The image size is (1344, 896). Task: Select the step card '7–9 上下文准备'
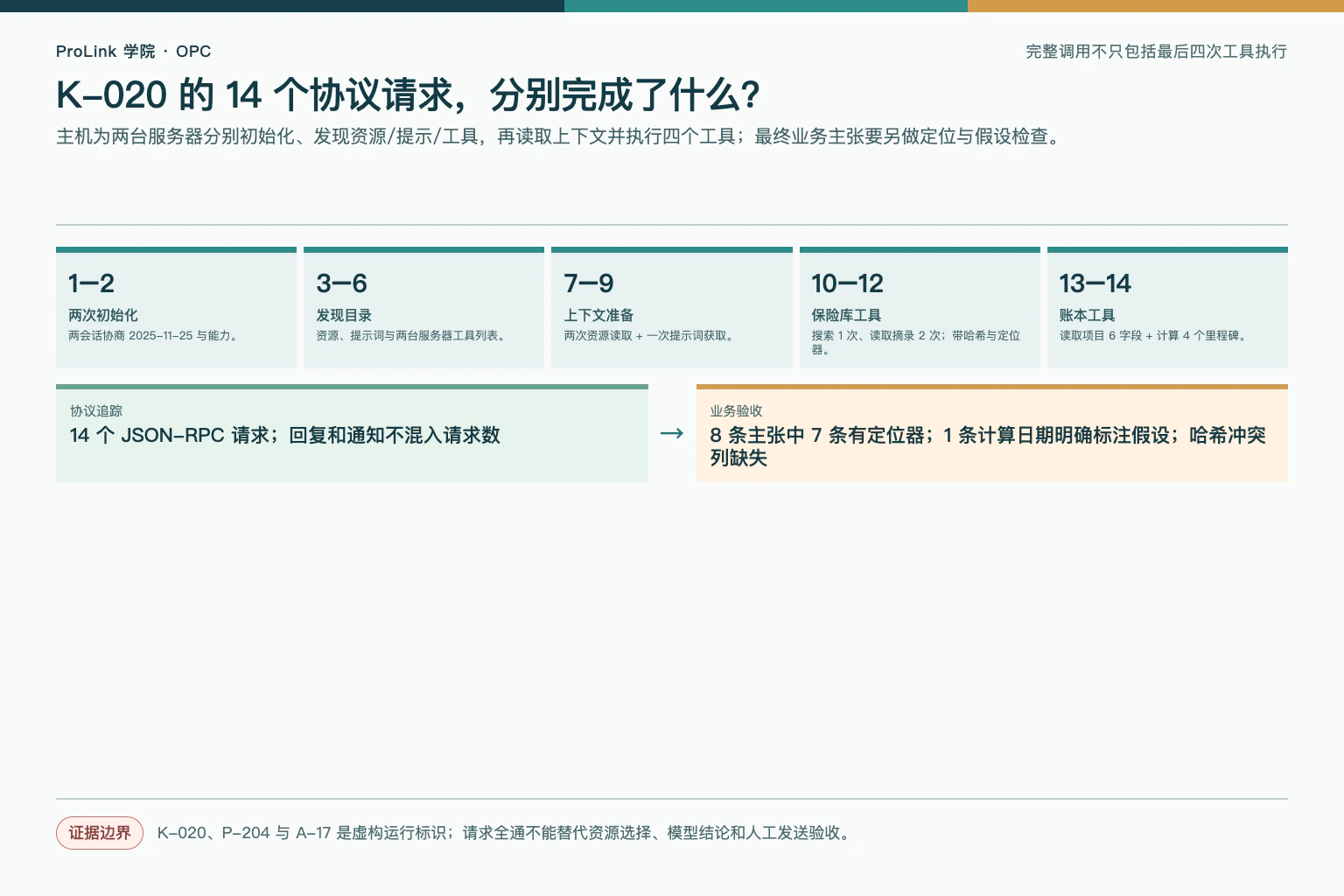(x=671, y=307)
